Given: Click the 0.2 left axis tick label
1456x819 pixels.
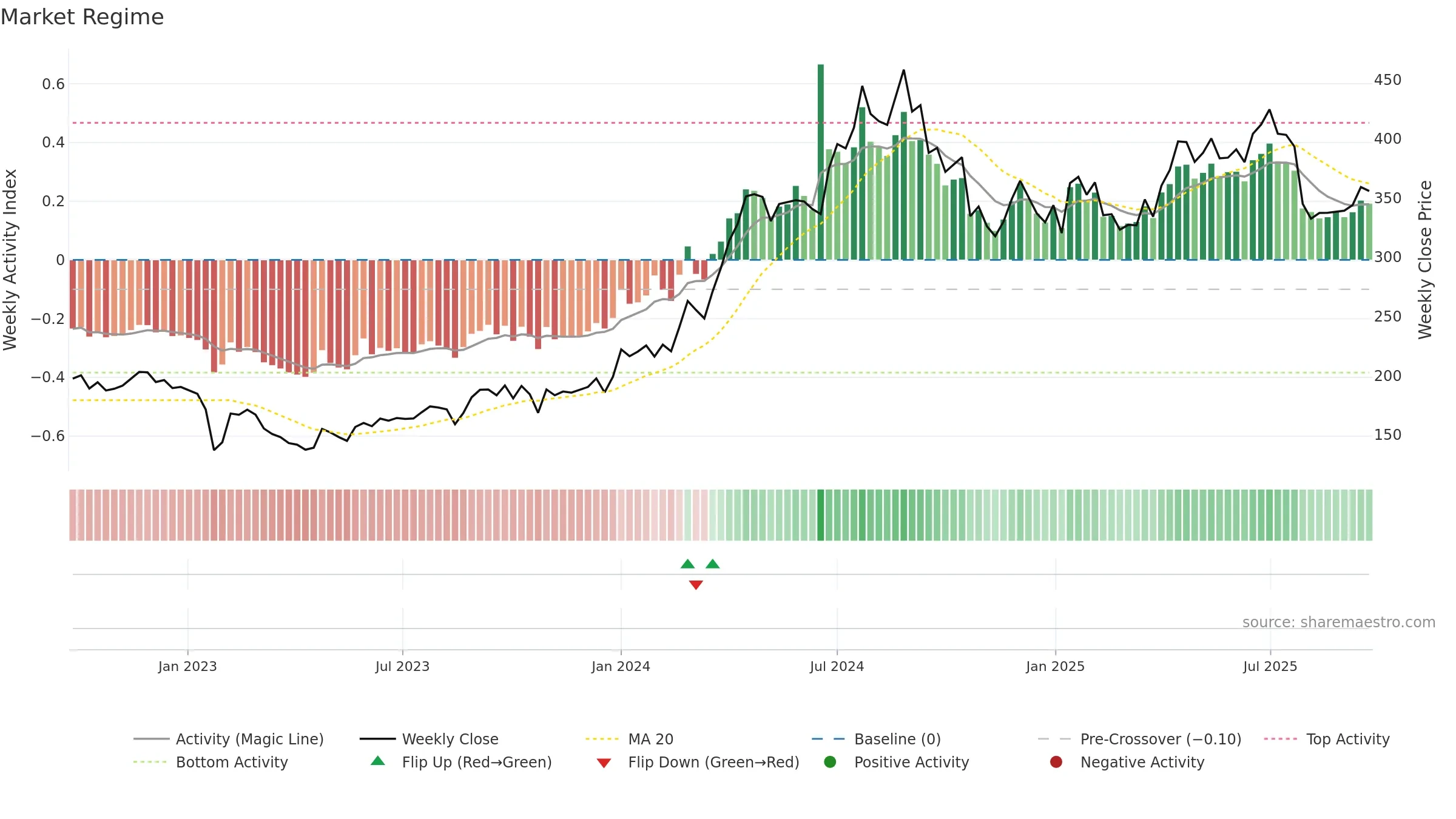Looking at the screenshot, I should pos(53,201).
